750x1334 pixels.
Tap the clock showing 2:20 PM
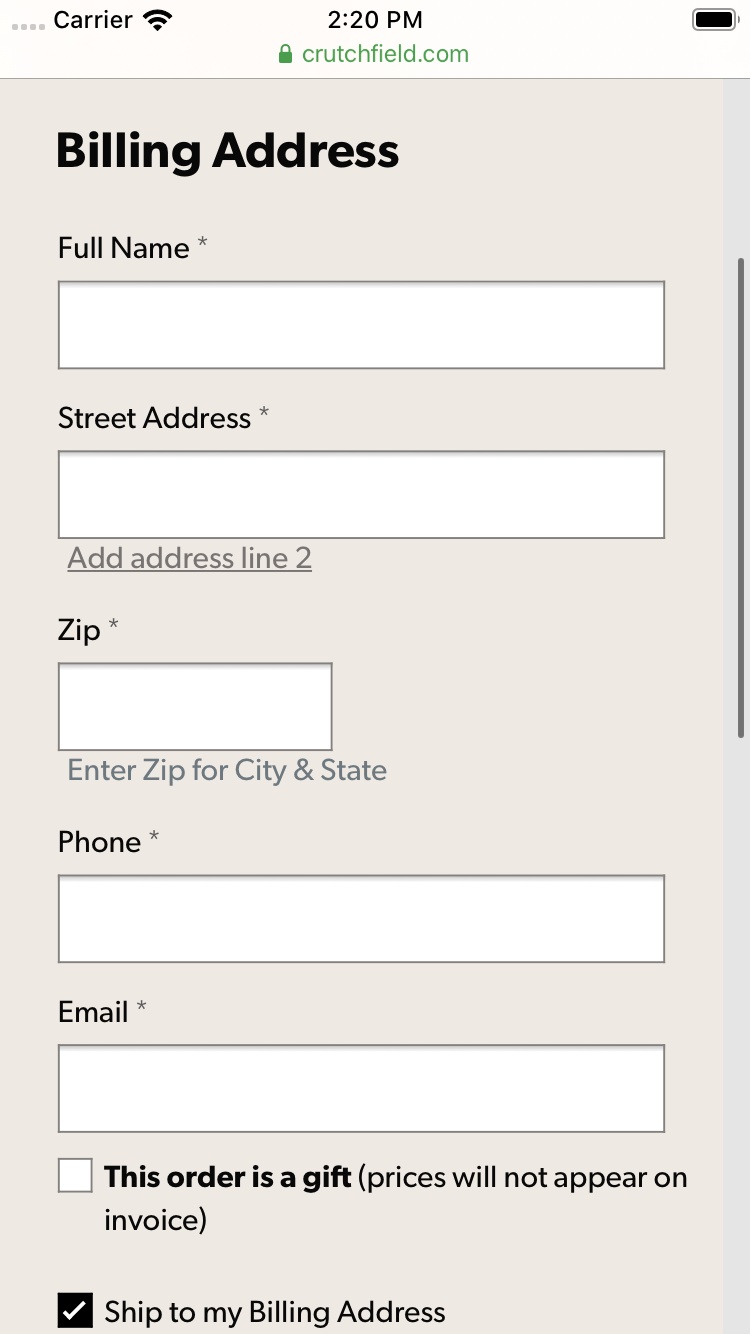point(375,19)
